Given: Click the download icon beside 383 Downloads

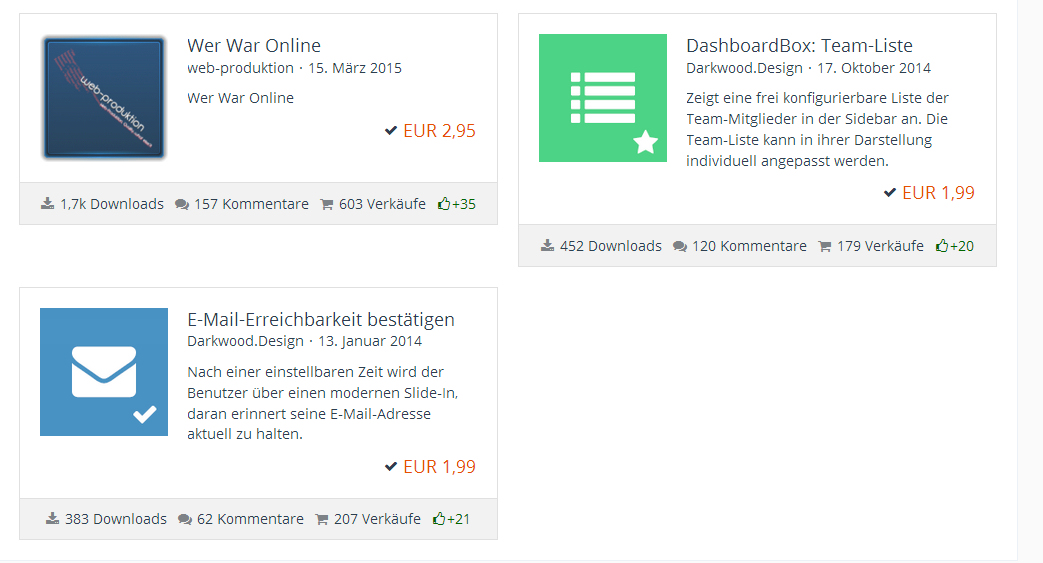Looking at the screenshot, I should point(52,519).
